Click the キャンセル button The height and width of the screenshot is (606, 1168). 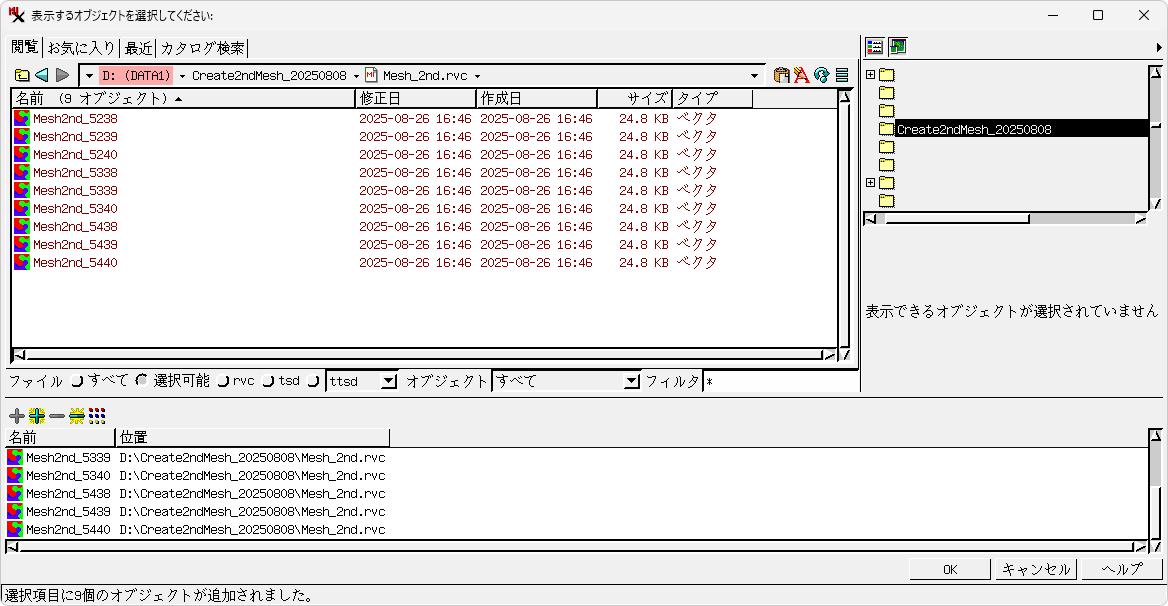[1036, 569]
